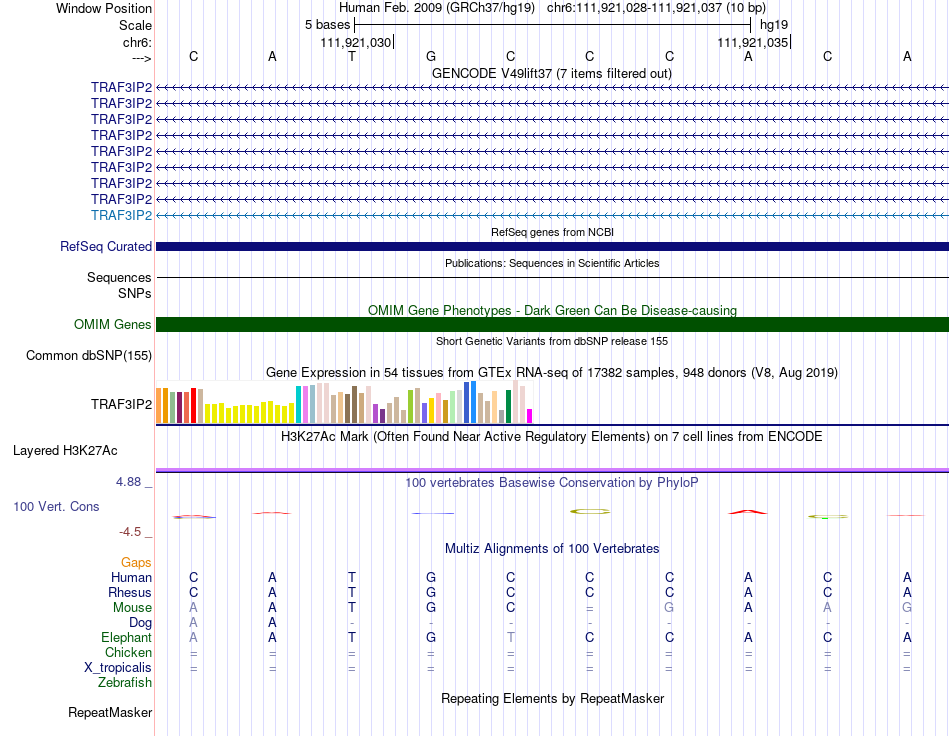Click the orange Gaps label
Image resolution: width=950 pixels, height=736 pixels.
(136, 563)
